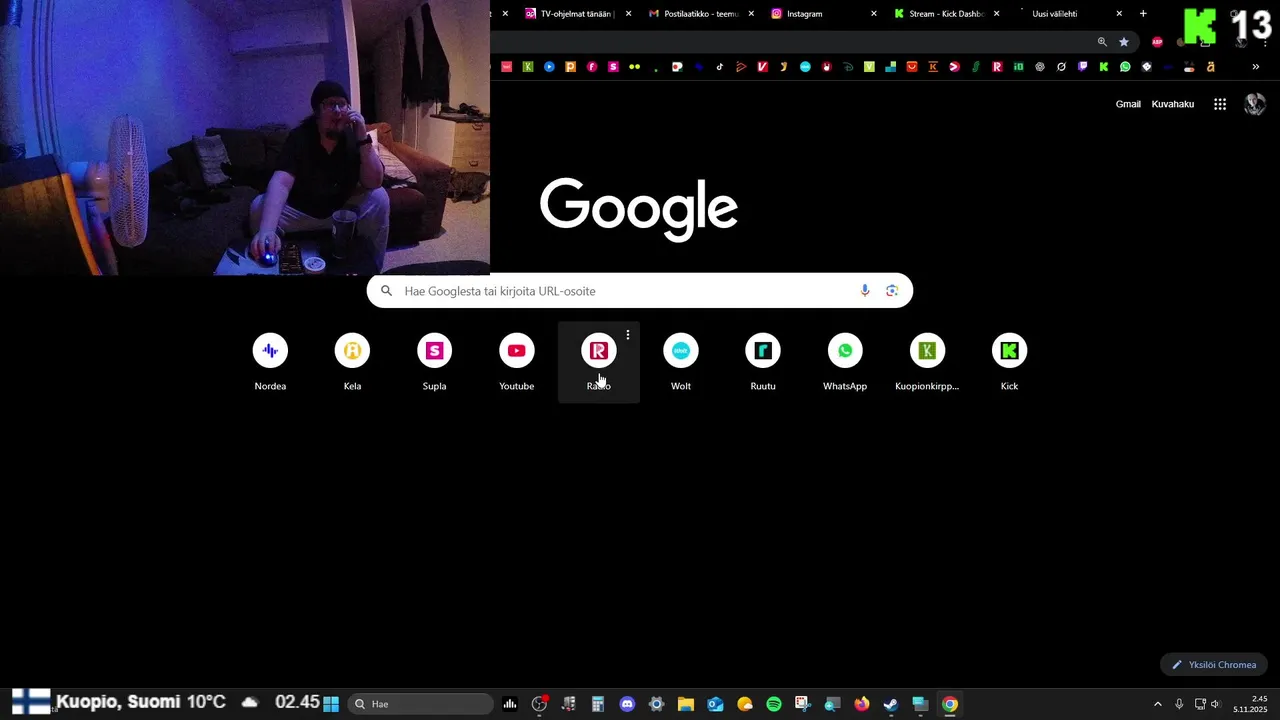Viewport: 1280px width, 720px height.
Task: Open a new tab with plus button
Action: [1143, 14]
